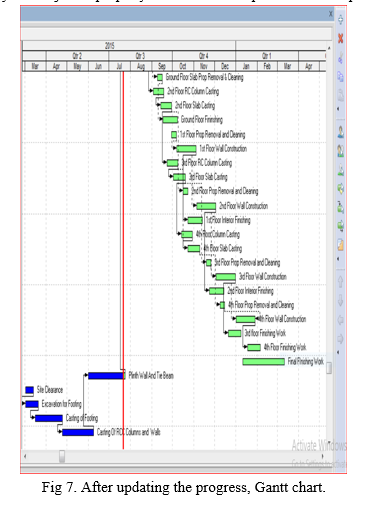Screen dimensions: 369x505
Task: Click the Copy icon in side toolbar
Action: point(340,76)
